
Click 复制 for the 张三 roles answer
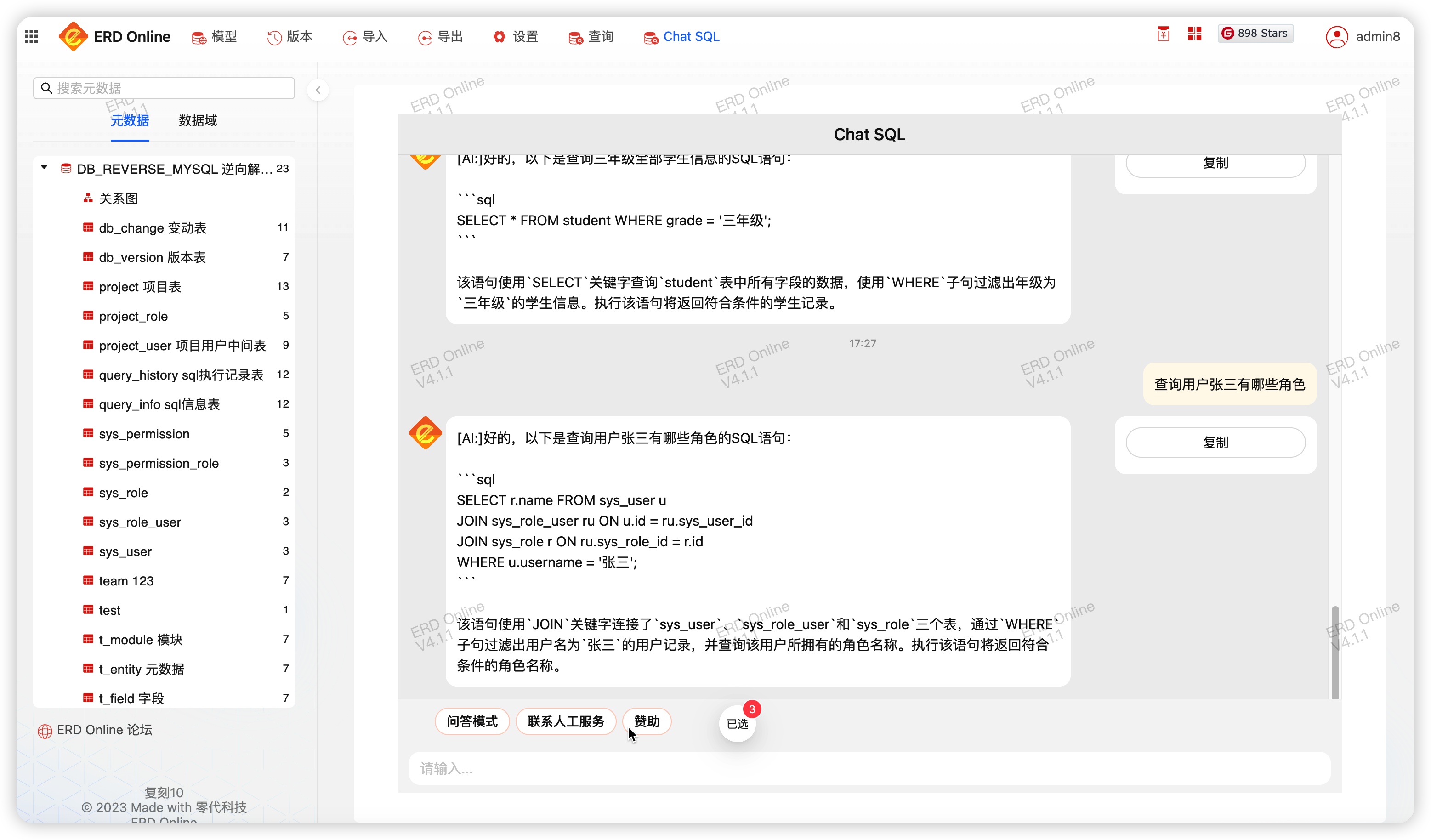1215,443
